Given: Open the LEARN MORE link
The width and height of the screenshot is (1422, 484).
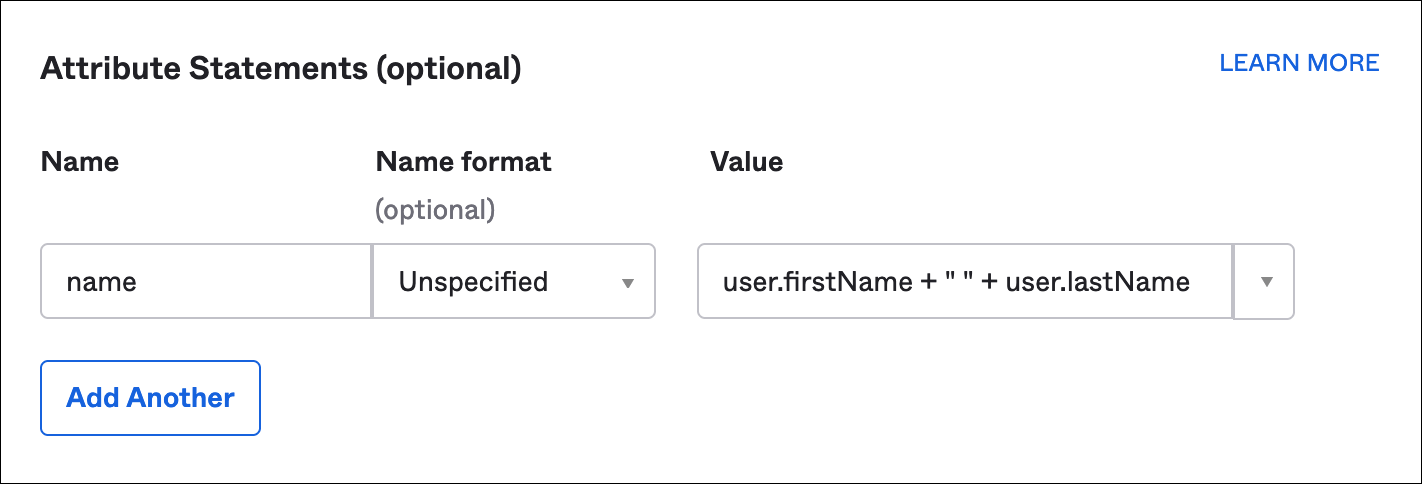Looking at the screenshot, I should (x=1299, y=63).
